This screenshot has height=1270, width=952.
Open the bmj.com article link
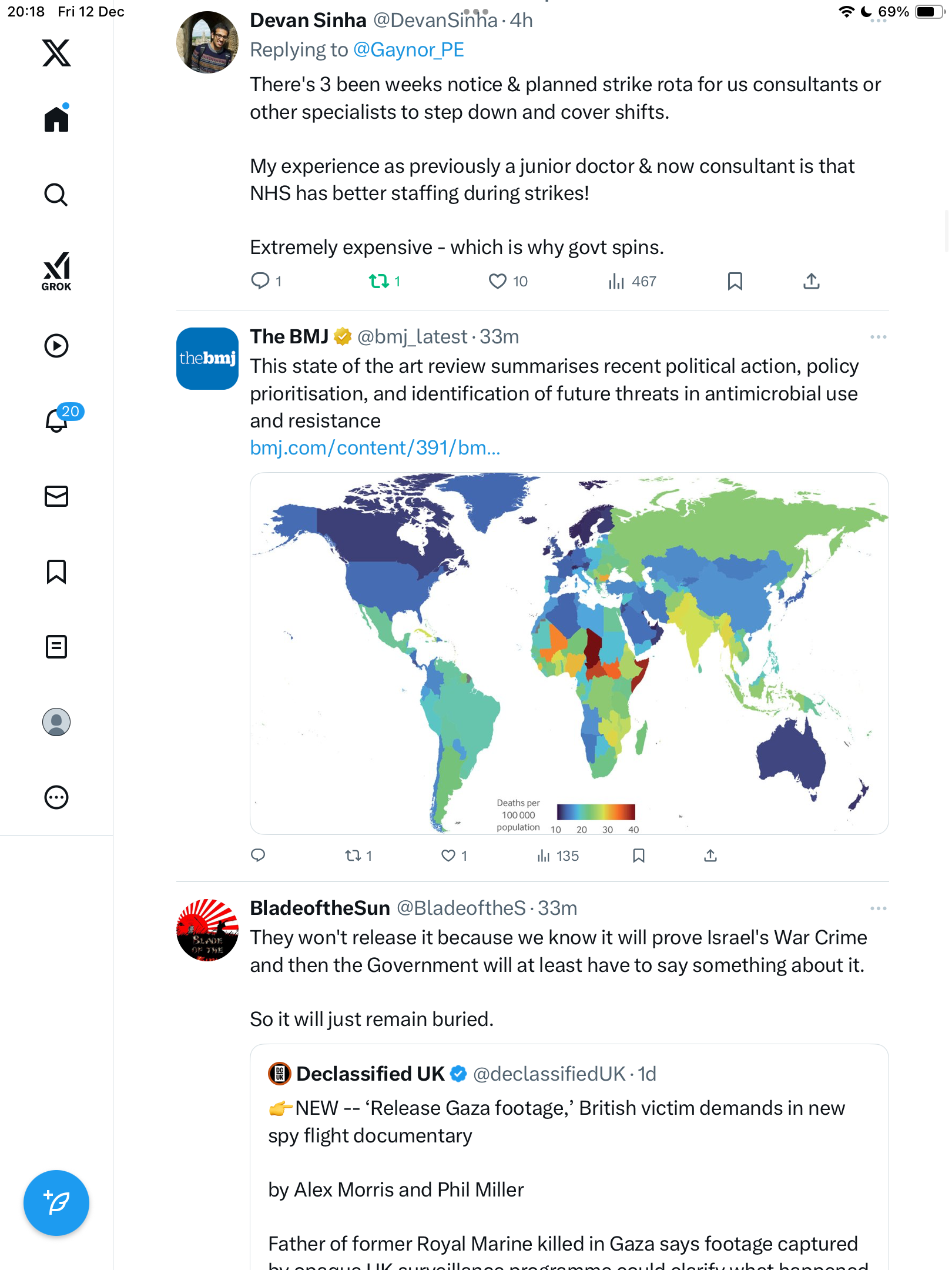point(375,448)
